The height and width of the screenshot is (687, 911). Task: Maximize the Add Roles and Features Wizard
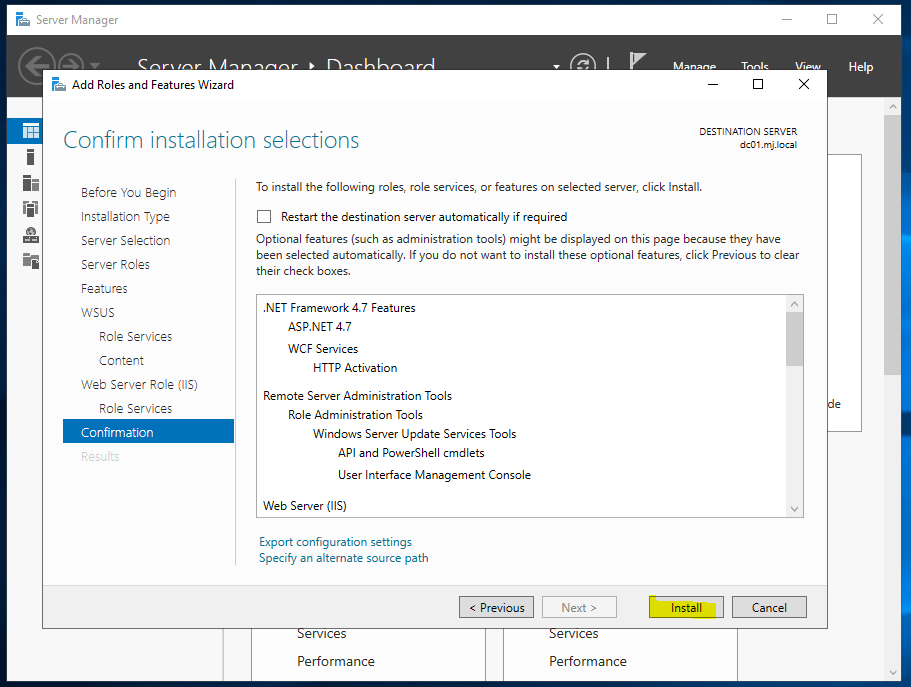(x=758, y=85)
